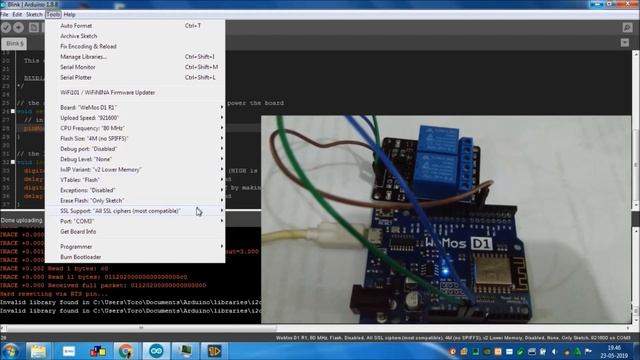Click the Verify sketch checkmark icon
The height and width of the screenshot is (360, 640).
6,27
